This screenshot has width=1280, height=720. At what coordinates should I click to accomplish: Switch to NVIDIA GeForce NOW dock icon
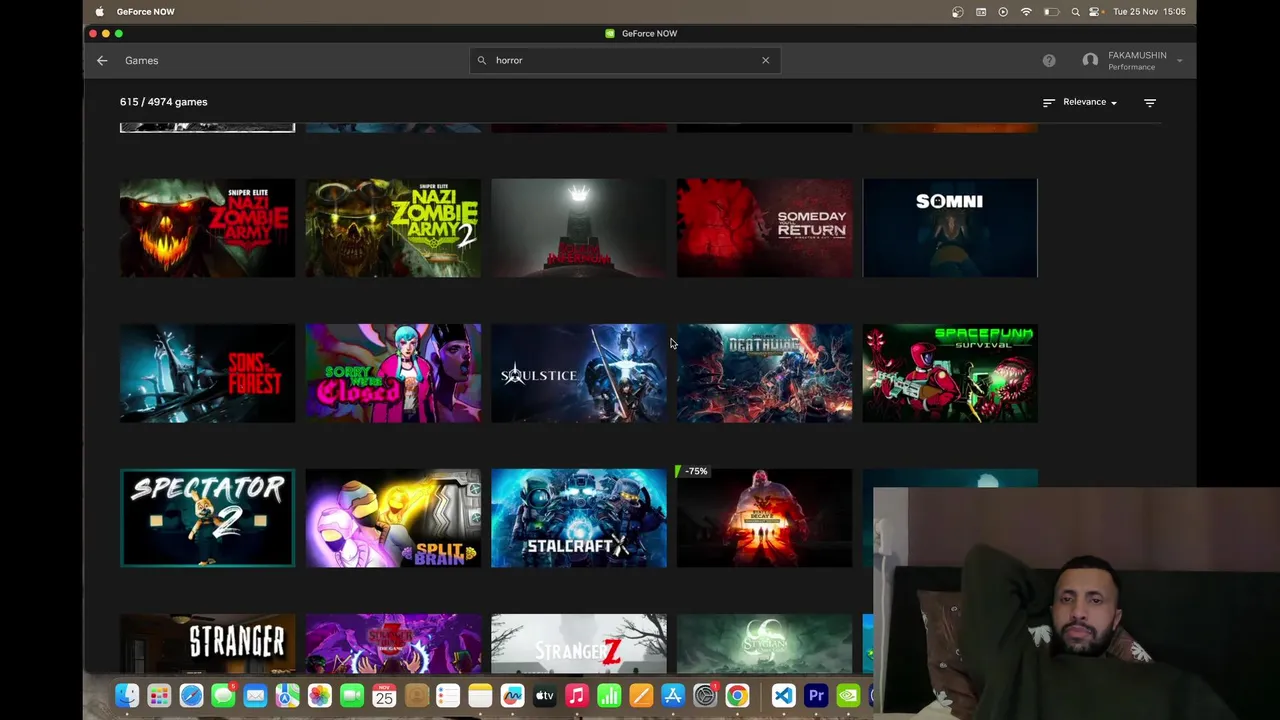pos(848,696)
